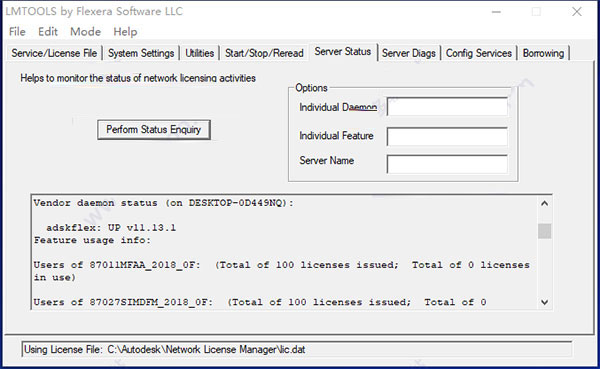Open the Edit menu

(x=48, y=32)
